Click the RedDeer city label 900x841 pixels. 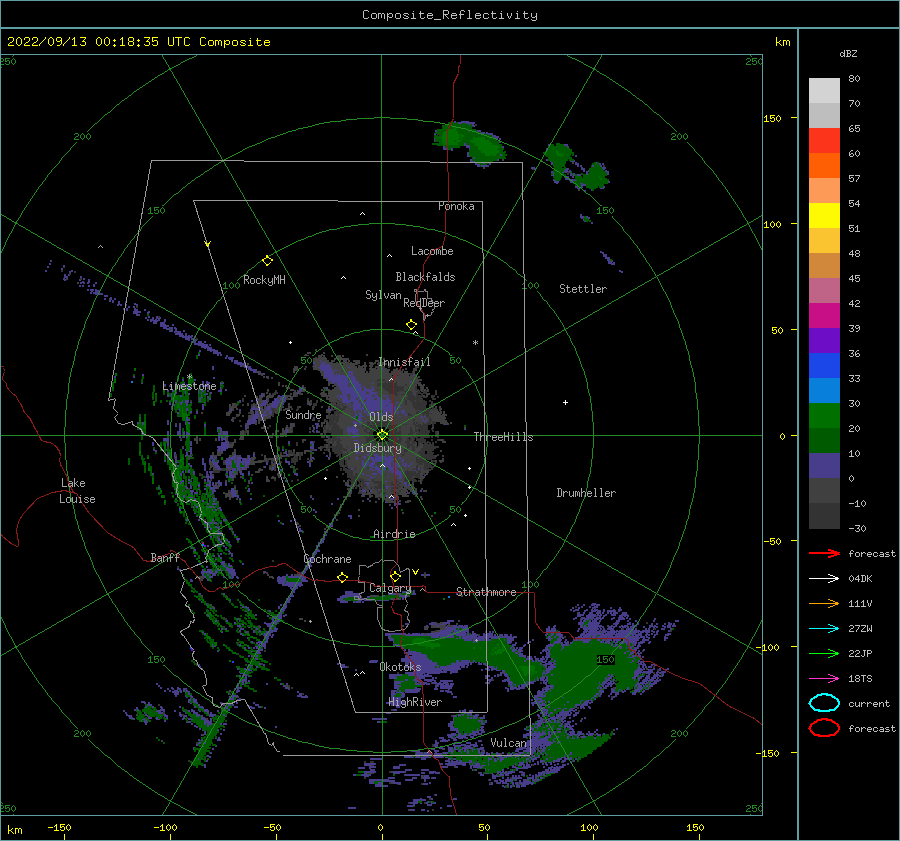pos(424,303)
